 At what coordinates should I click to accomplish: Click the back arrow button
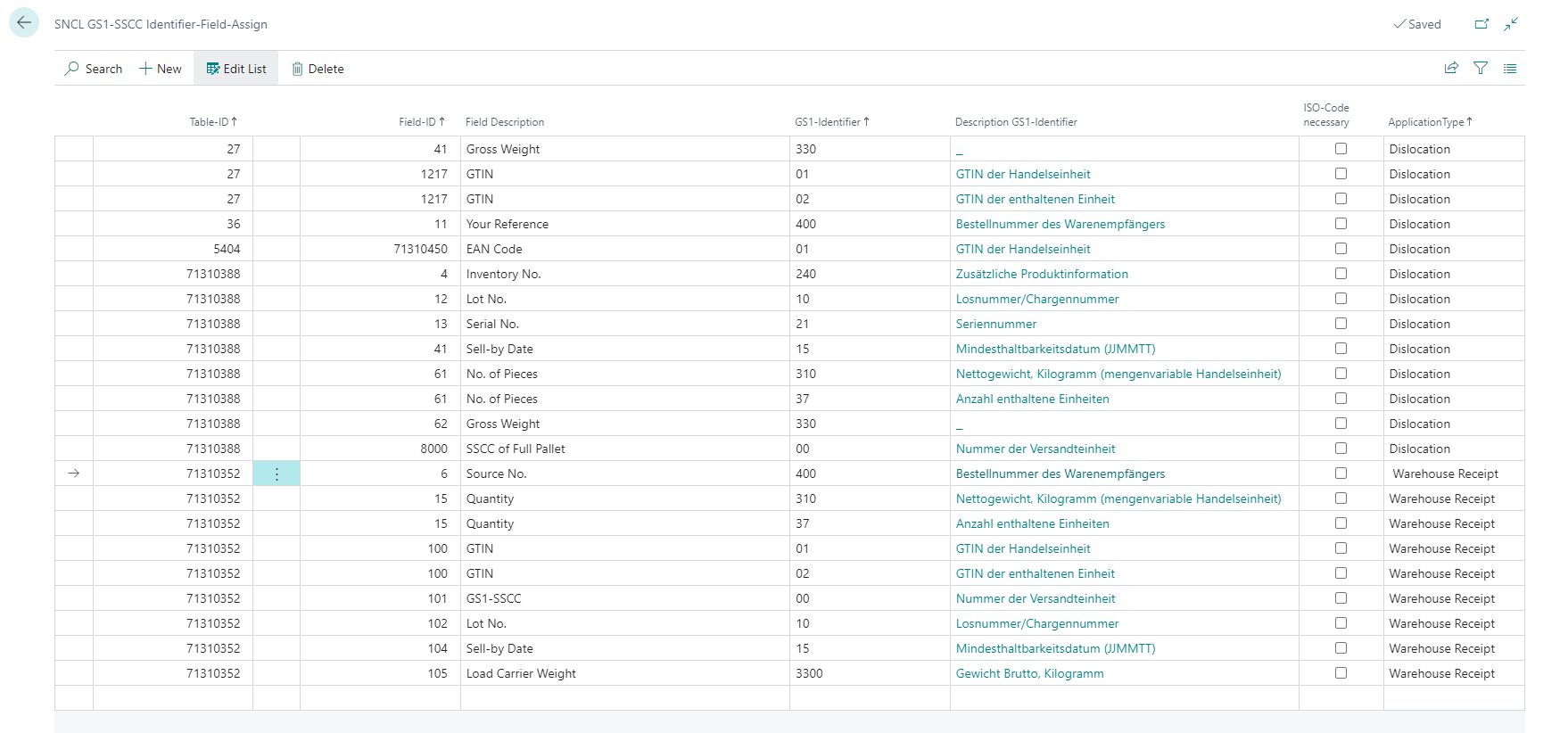(24, 23)
